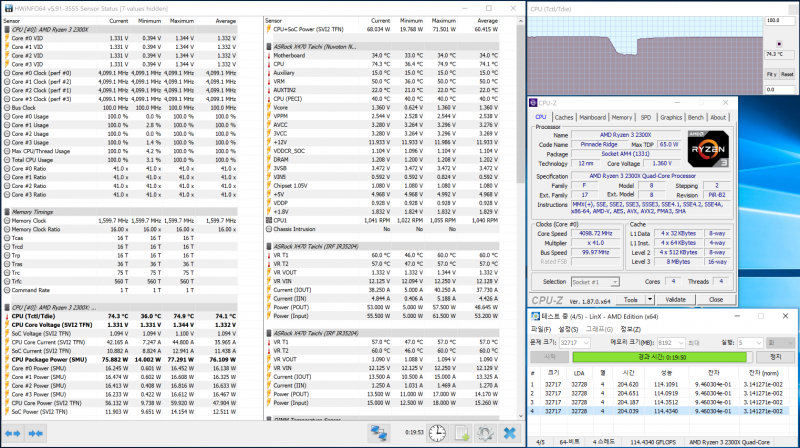This screenshot has width=800, height=448.
Task: Click the Close button in CPU-Z
Action: tap(715, 300)
